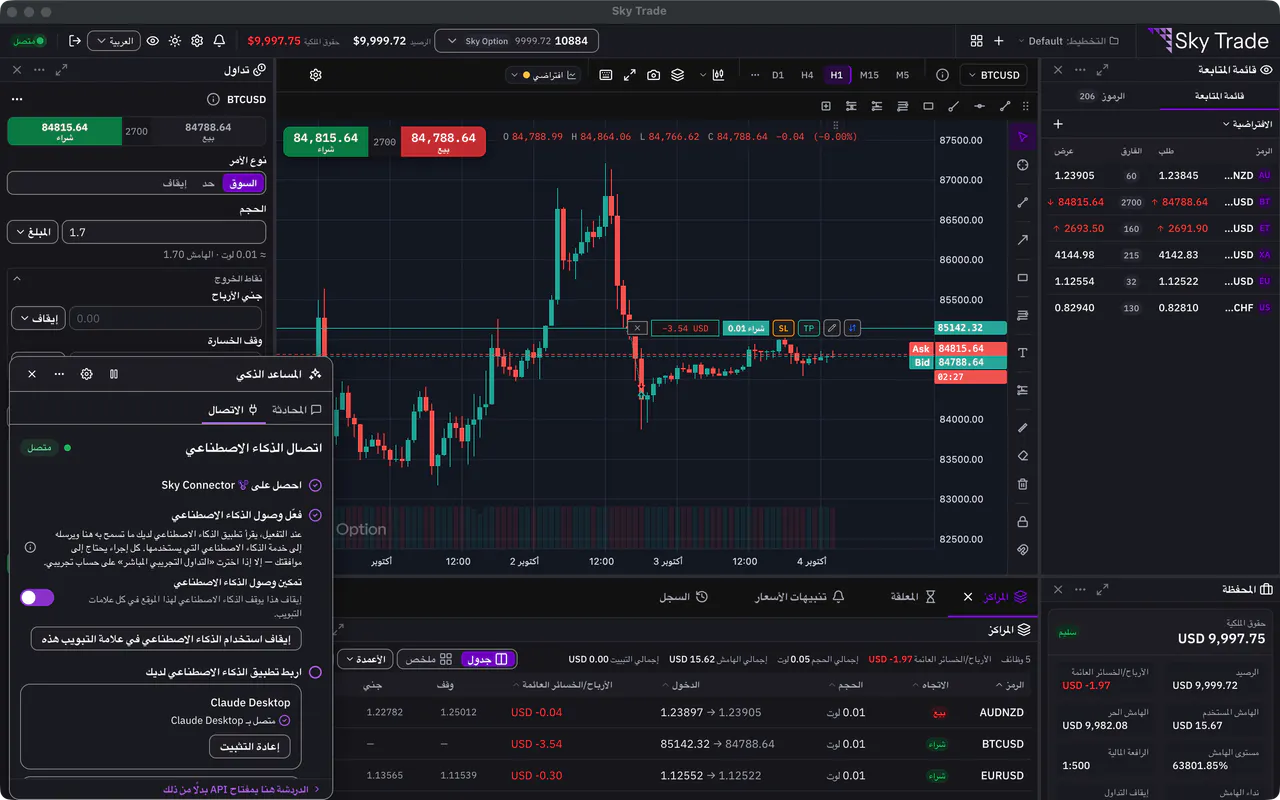The width and height of the screenshot is (1280, 800).
Task: Delete drawings with the trash icon
Action: pyautogui.click(x=1022, y=484)
